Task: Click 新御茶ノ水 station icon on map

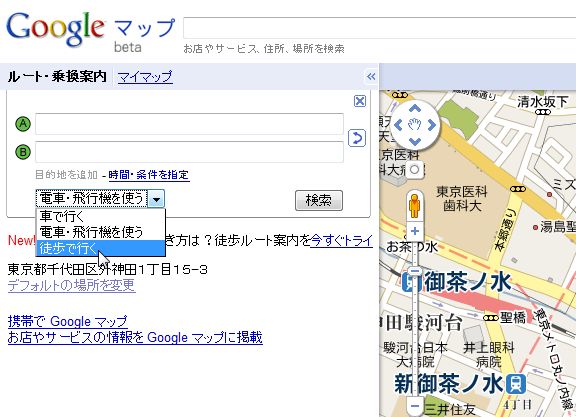Action: tap(516, 384)
